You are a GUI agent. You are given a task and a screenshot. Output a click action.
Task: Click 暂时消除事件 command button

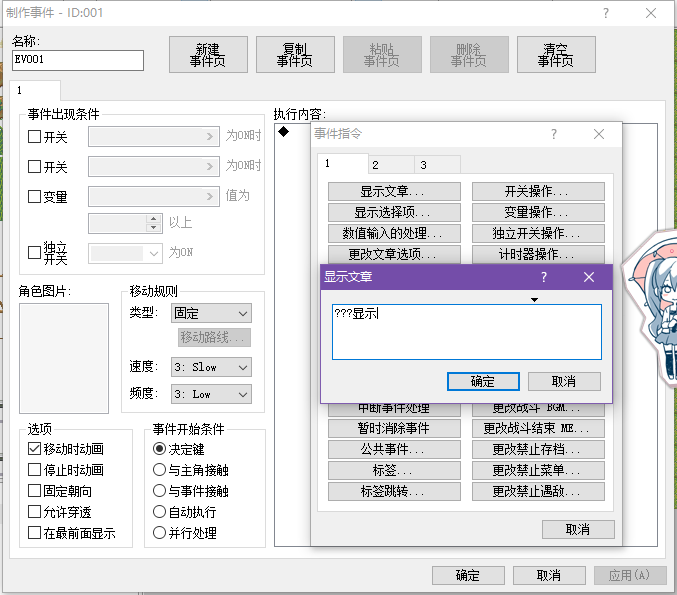394,428
